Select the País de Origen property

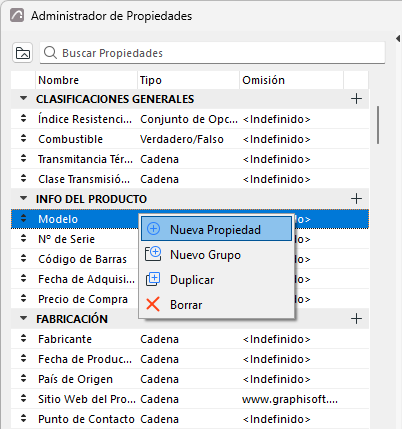tap(75, 379)
